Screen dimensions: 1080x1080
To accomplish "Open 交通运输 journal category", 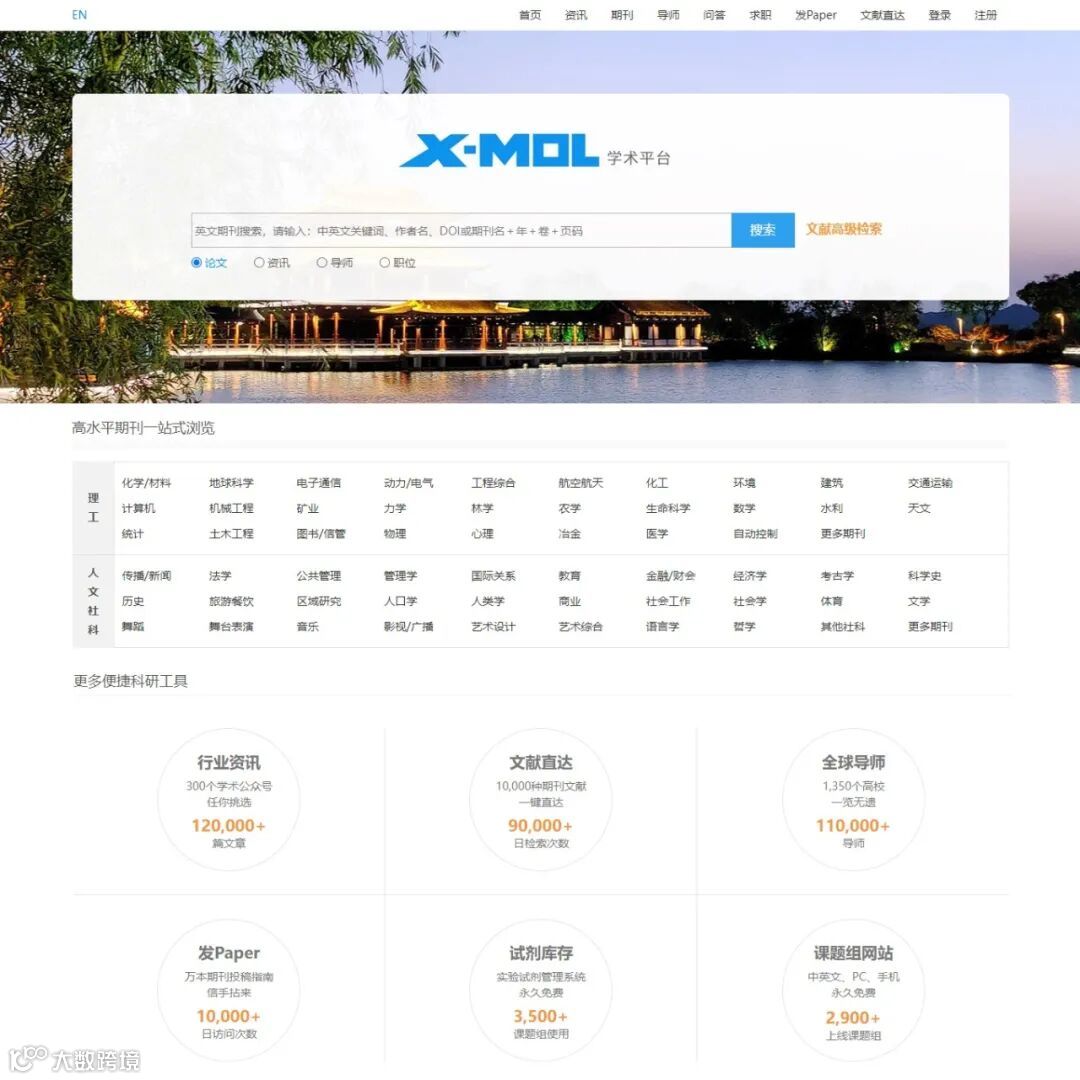I will (931, 483).
